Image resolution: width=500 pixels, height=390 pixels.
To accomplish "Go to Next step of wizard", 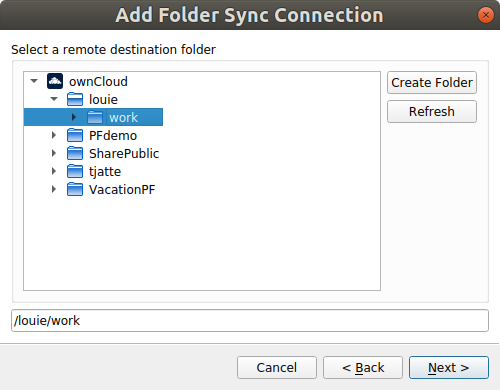I will pyautogui.click(x=449, y=368).
